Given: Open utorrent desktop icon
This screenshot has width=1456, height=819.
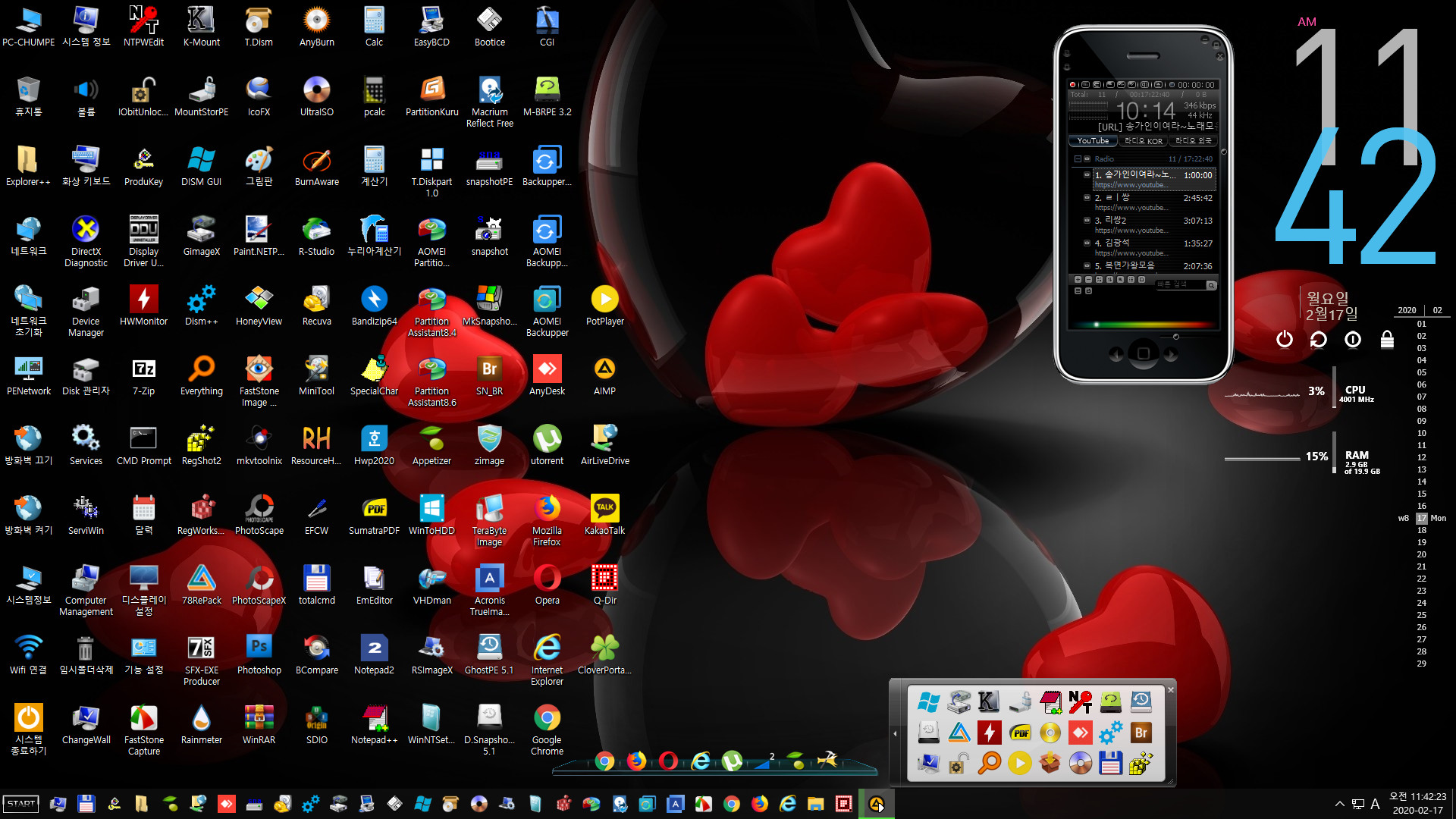Looking at the screenshot, I should [x=547, y=445].
